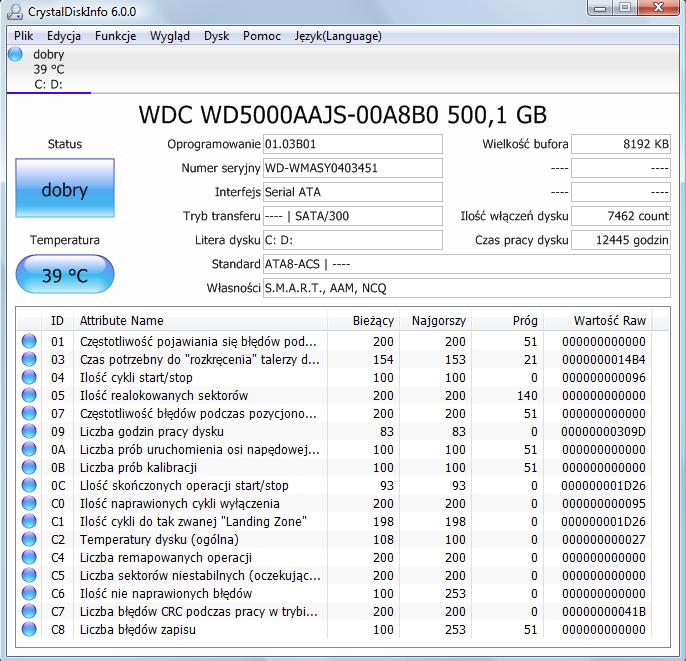Viewport: 686px width, 661px height.
Task: Select row Ilość nie naprawionych błędów
Action: tap(343, 593)
